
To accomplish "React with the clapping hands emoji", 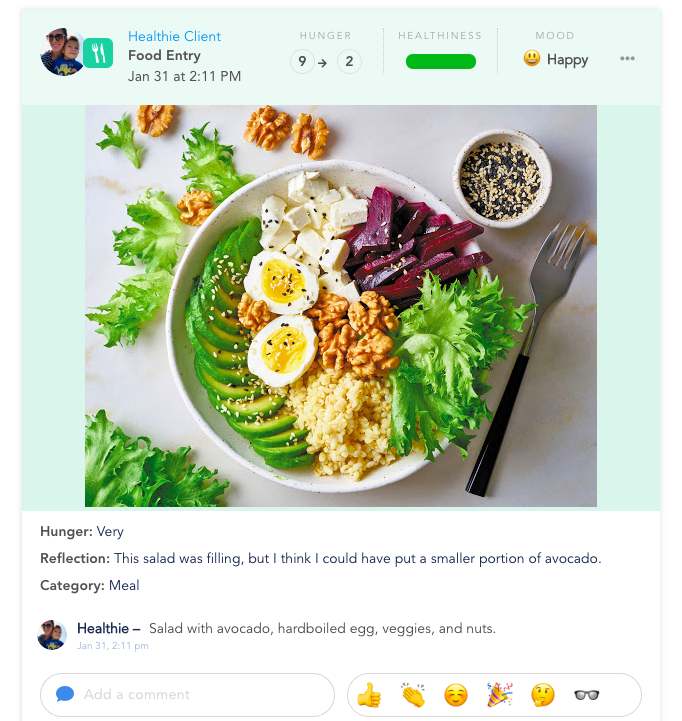I will tap(413, 694).
